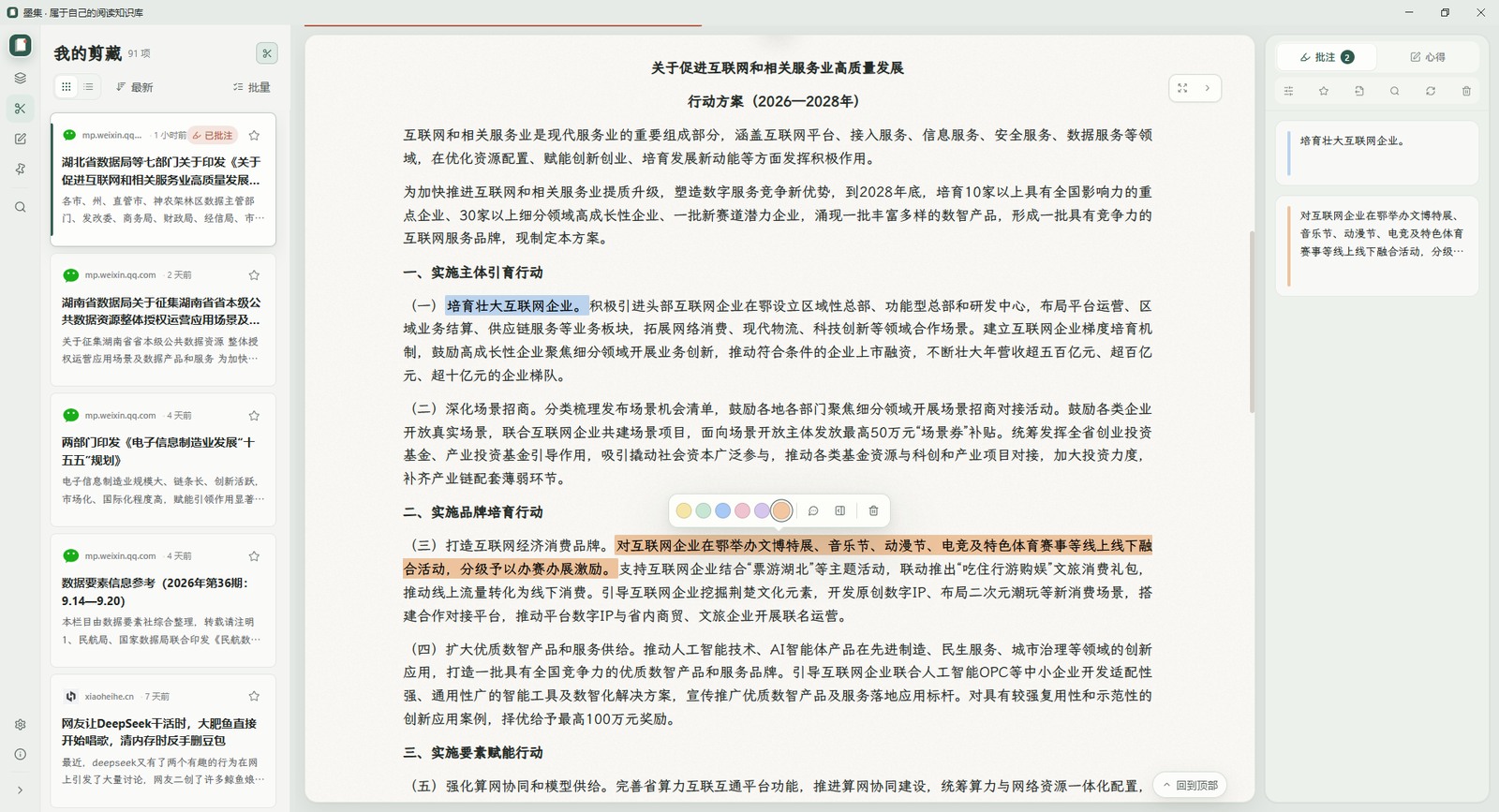Viewport: 1499px width, 812px height.
Task: Choose the blue highlight color
Action: point(722,510)
